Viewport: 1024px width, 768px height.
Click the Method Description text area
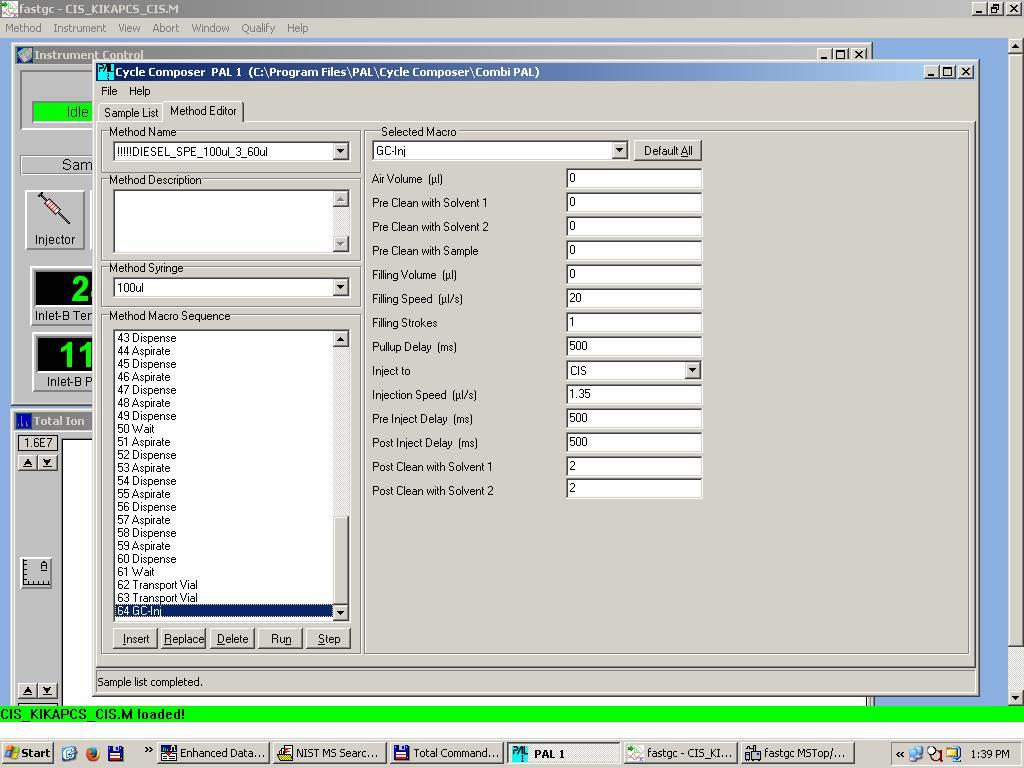pyautogui.click(x=223, y=221)
